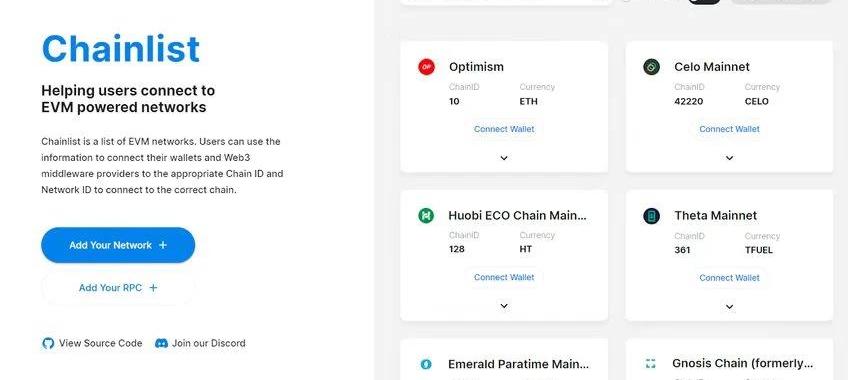
Task: Click the Emerald Paratime logo icon
Action: (426, 364)
